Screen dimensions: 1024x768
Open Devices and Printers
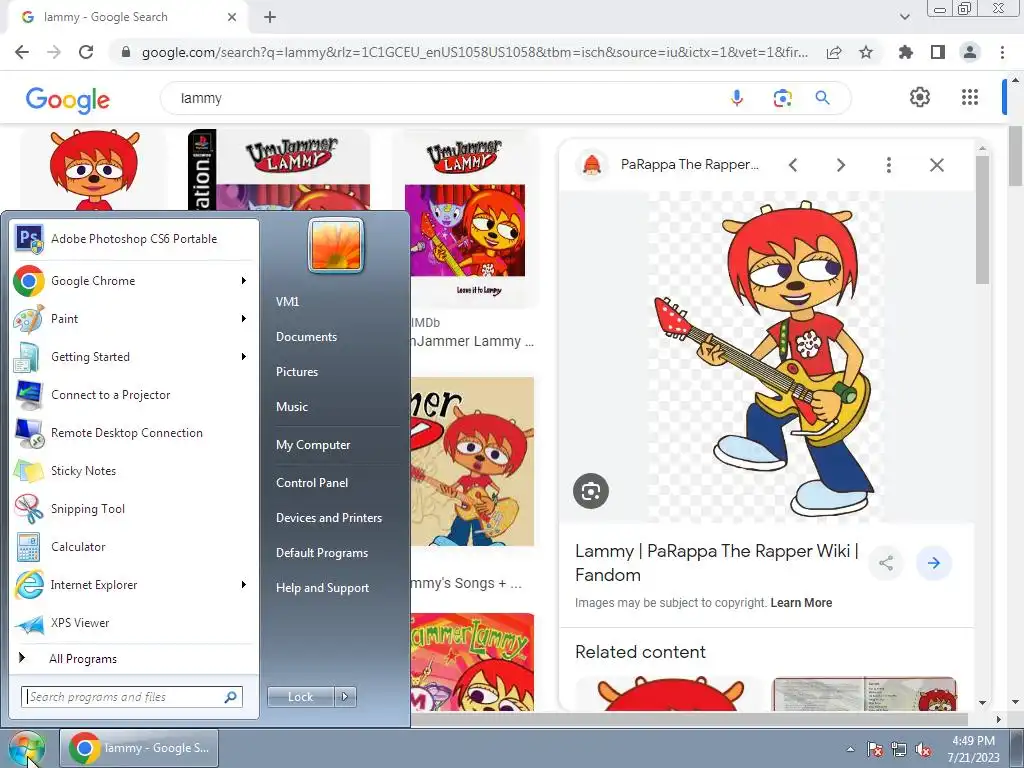tap(328, 518)
